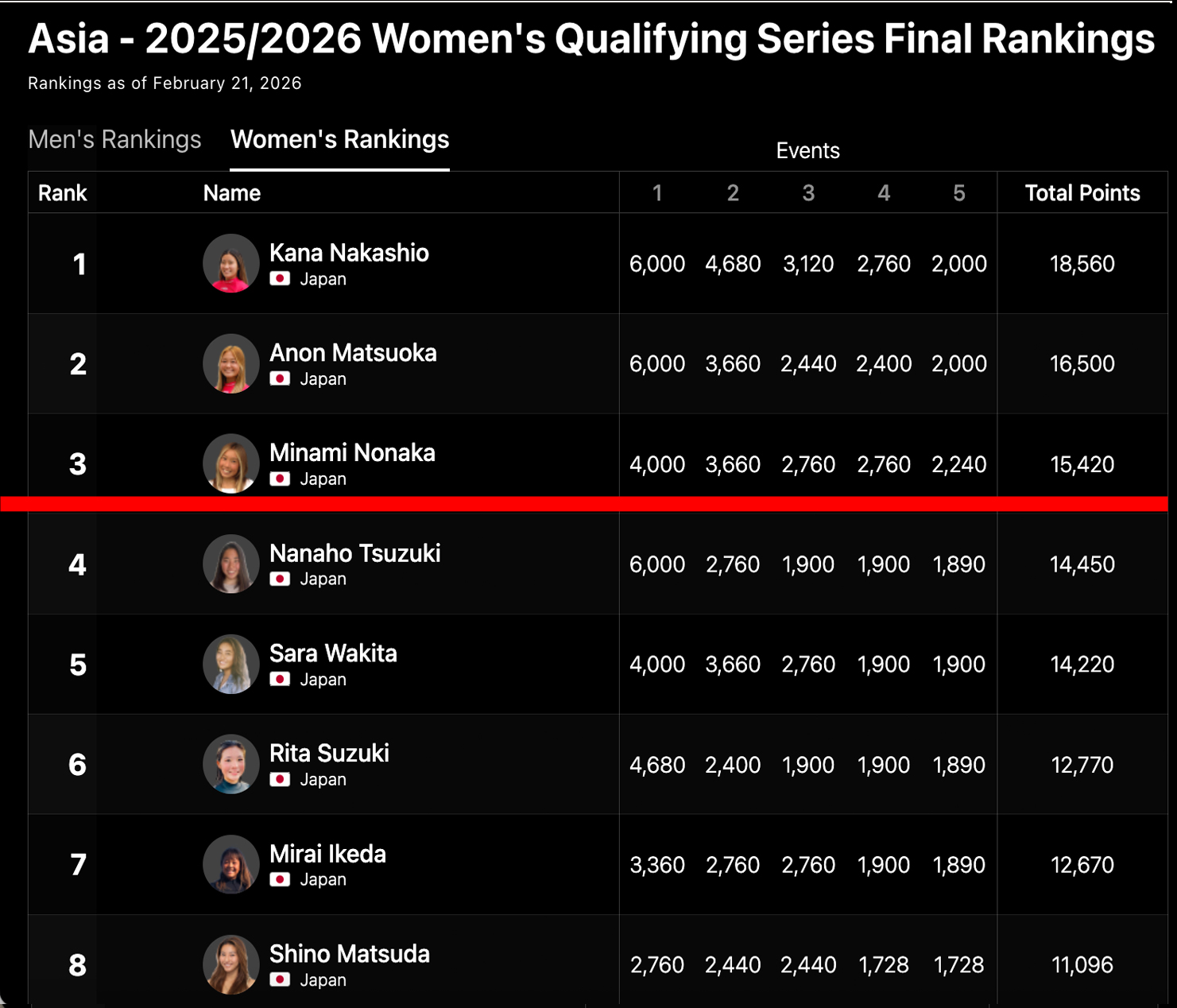Open Kana Nakashio's athlete name link

(x=349, y=253)
